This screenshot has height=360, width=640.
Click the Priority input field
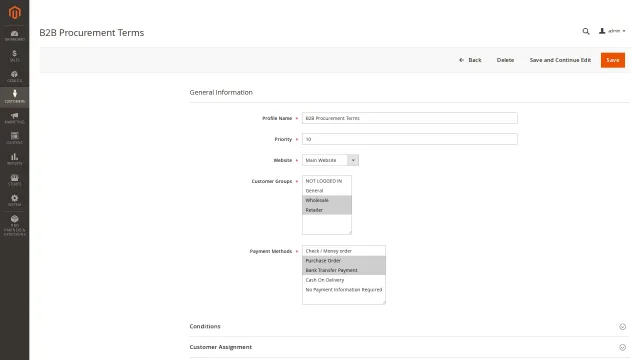(x=410, y=139)
